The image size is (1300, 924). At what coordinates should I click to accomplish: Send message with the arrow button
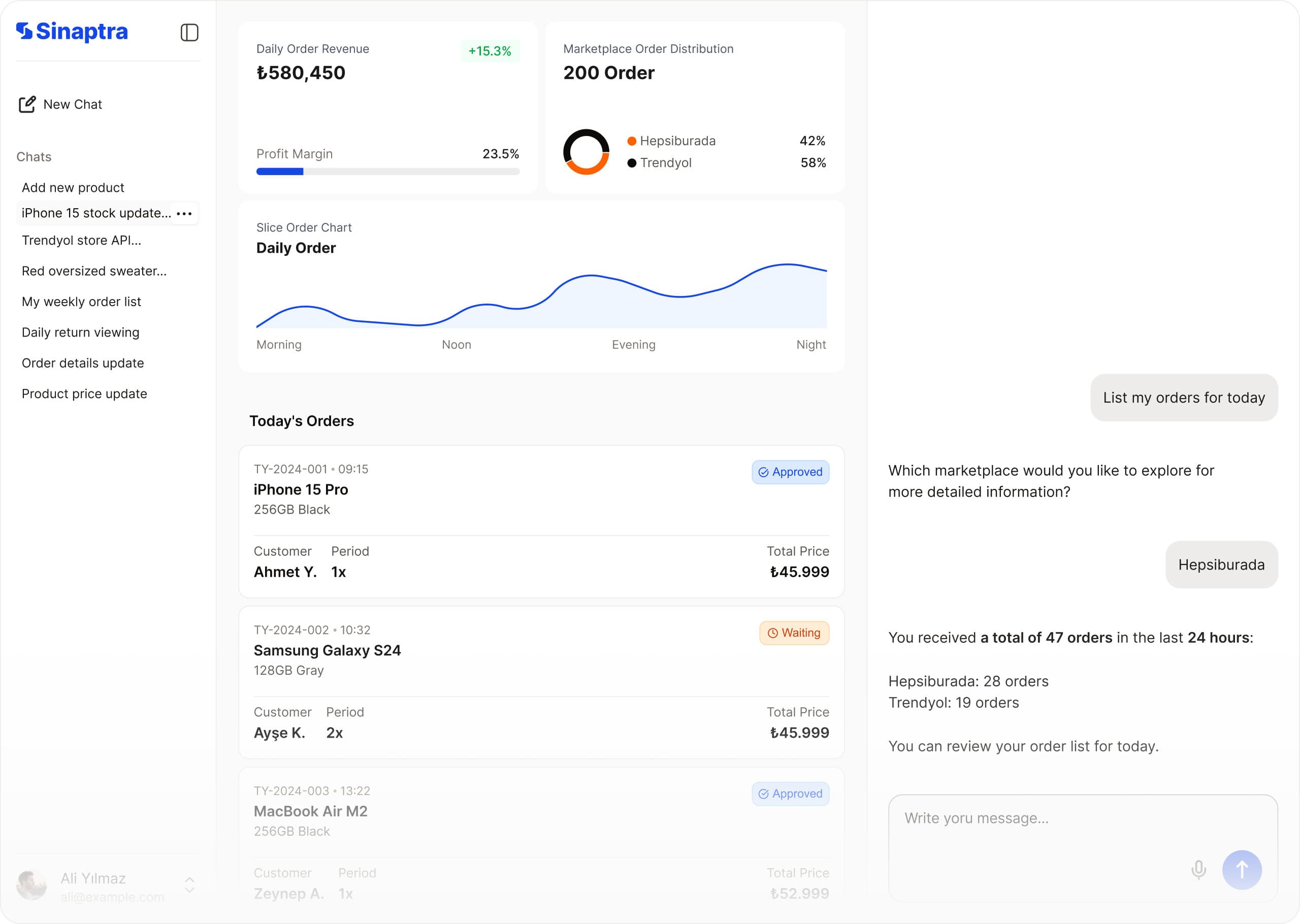1242,869
